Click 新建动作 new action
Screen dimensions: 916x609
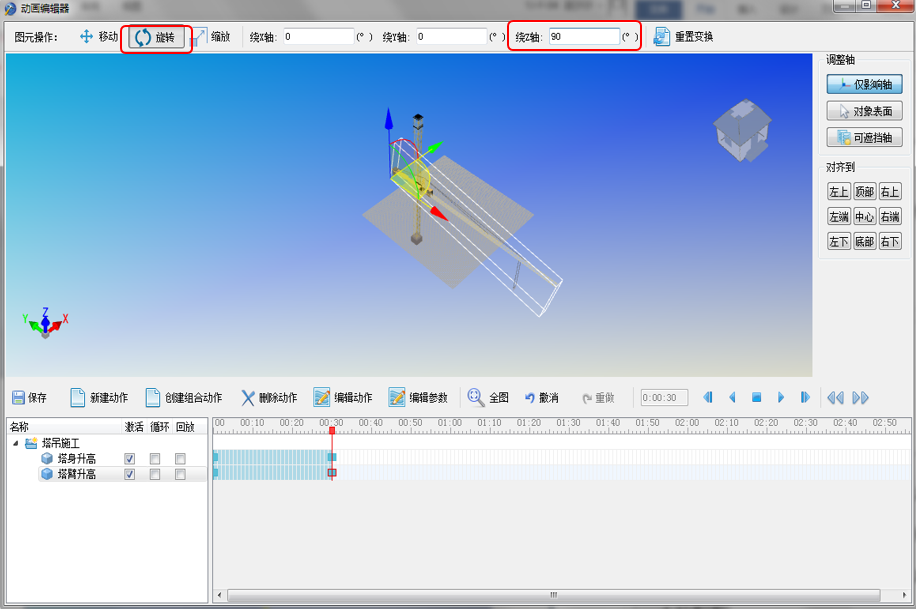point(99,397)
